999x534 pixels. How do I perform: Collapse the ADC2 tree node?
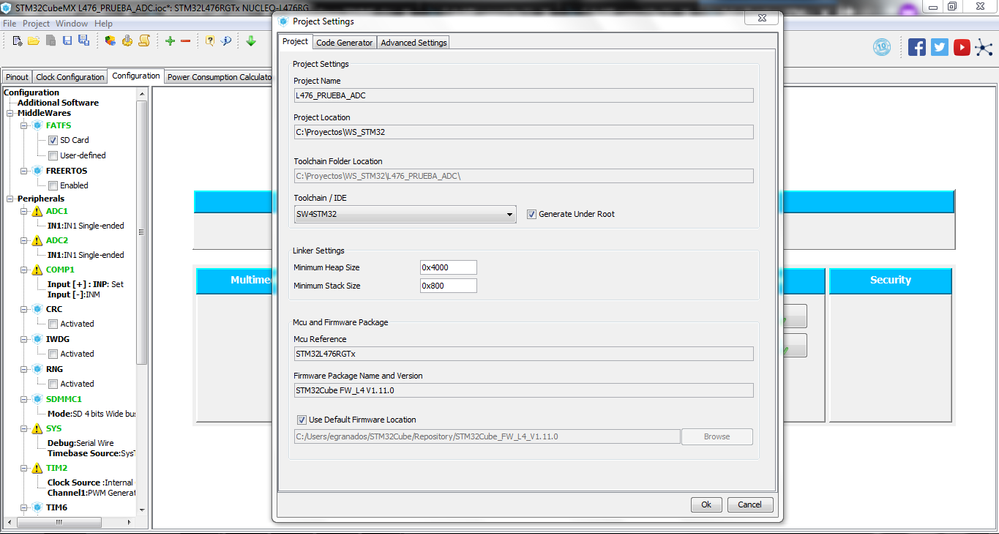tap(24, 240)
